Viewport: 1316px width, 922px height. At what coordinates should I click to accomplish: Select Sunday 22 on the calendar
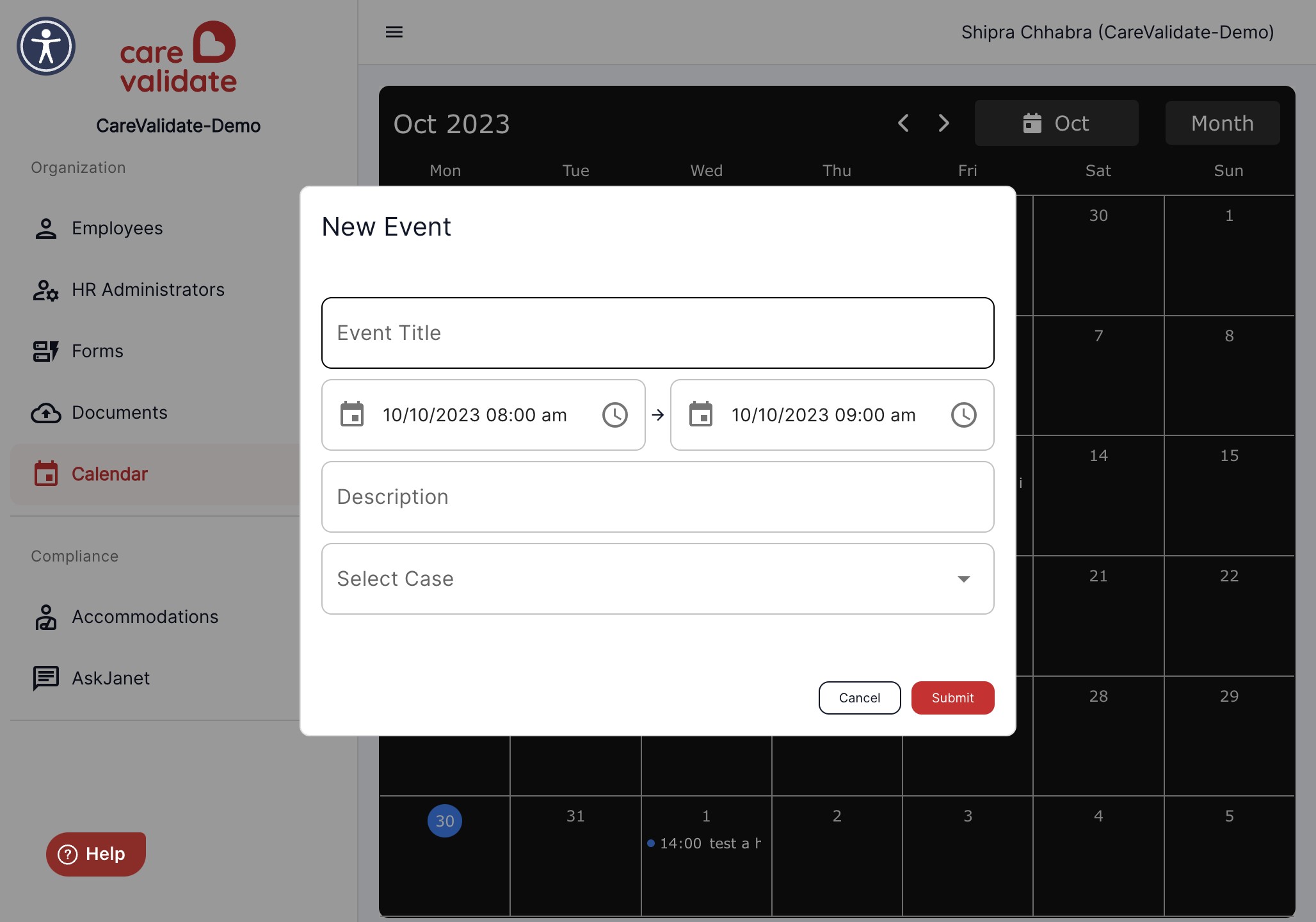click(1229, 576)
